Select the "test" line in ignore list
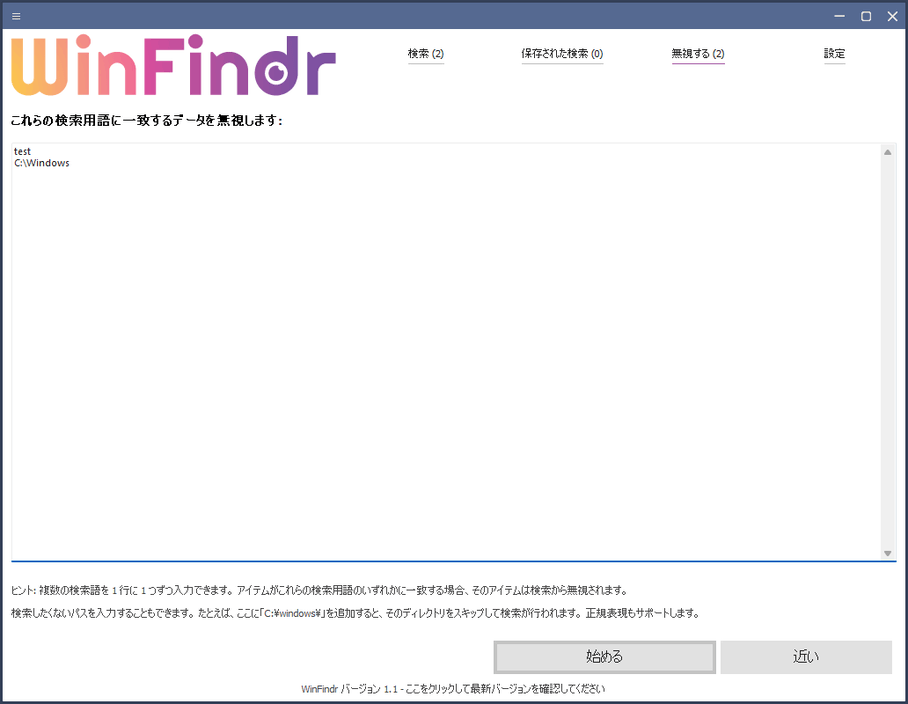This screenshot has height=704, width=908. pyautogui.click(x=23, y=151)
